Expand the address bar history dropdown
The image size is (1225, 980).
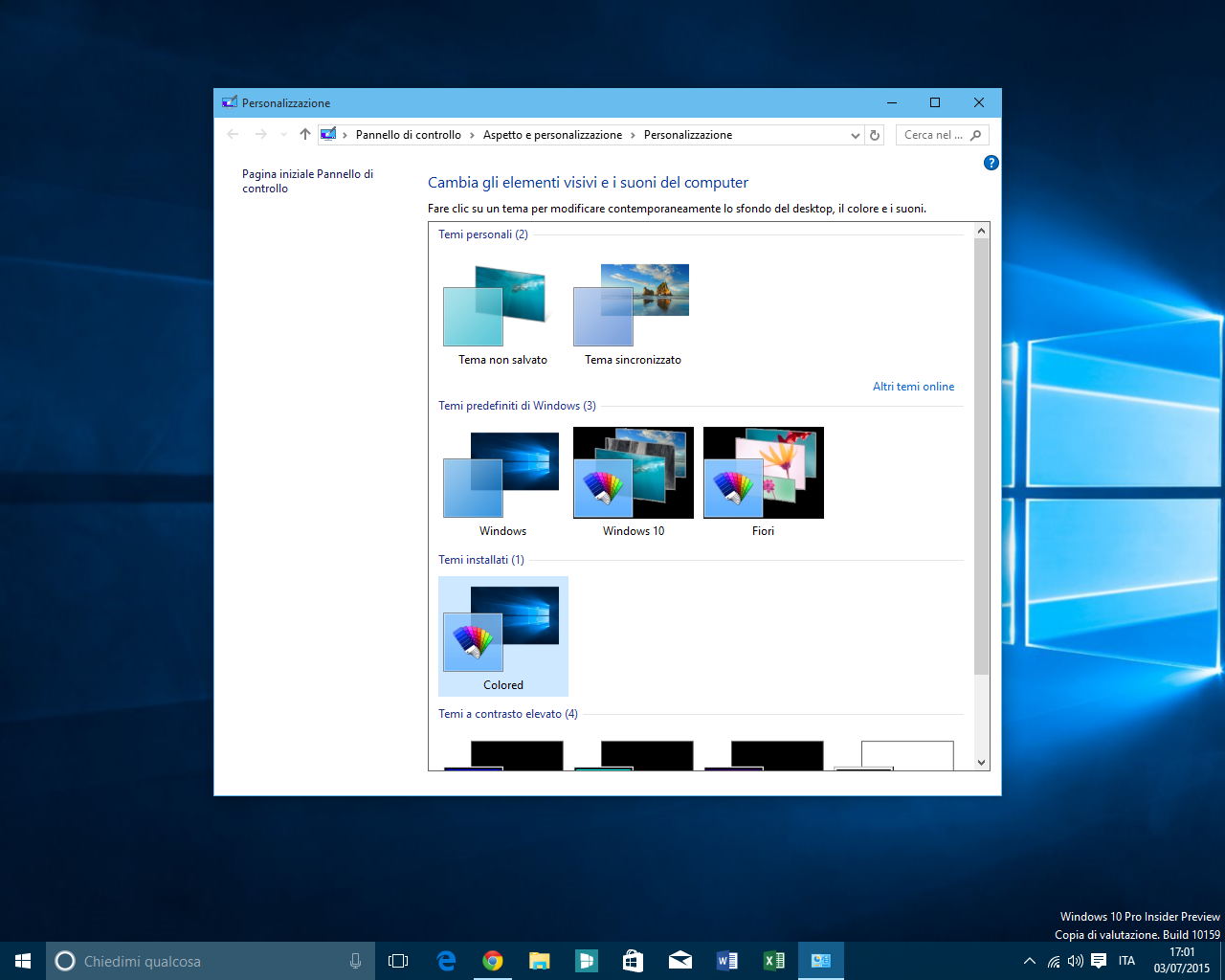pyautogui.click(x=856, y=135)
